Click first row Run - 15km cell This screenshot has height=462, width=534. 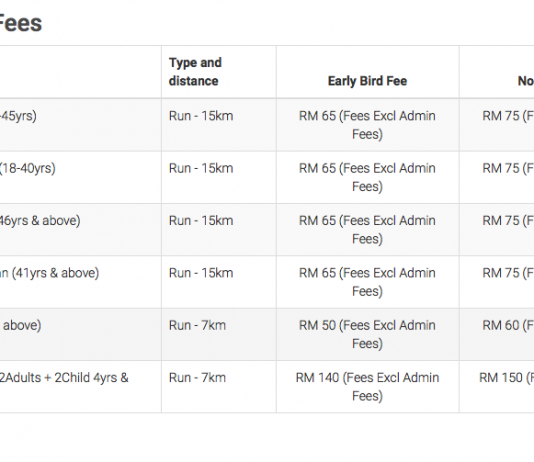pyautogui.click(x=201, y=116)
